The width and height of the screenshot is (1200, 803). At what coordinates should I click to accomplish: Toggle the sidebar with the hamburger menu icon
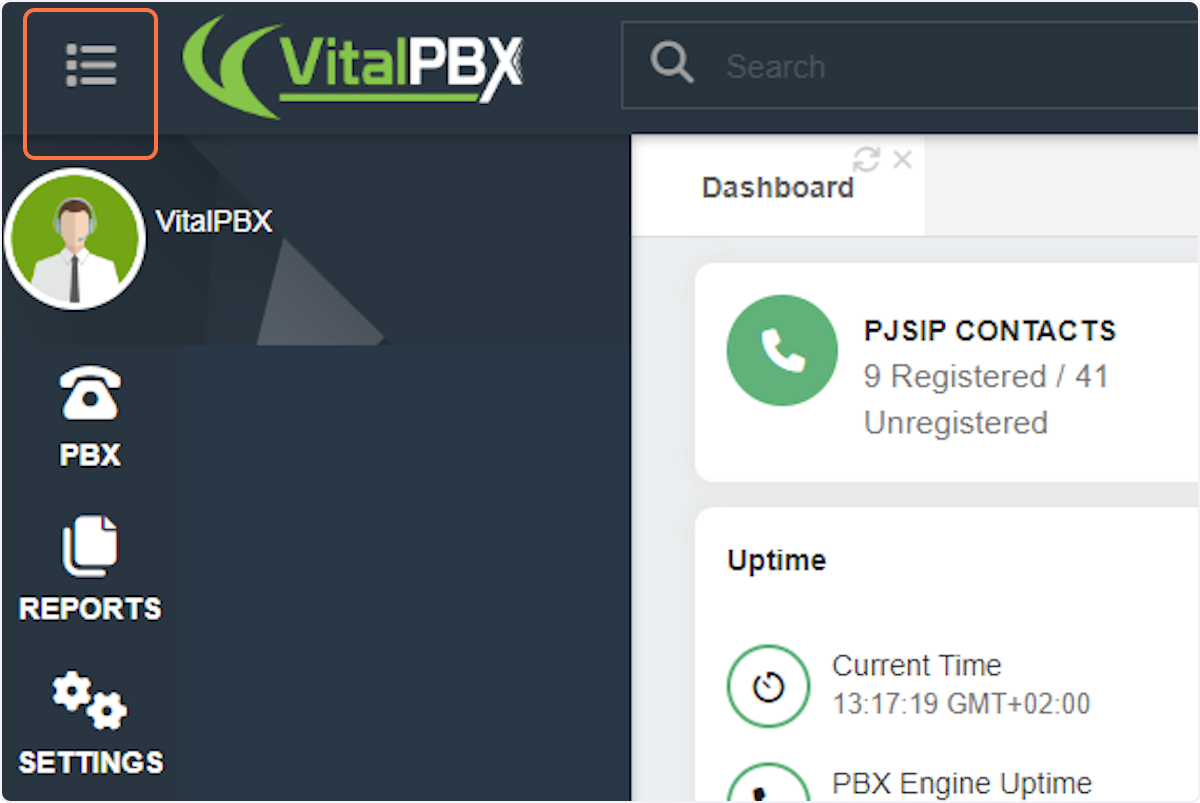(x=91, y=66)
